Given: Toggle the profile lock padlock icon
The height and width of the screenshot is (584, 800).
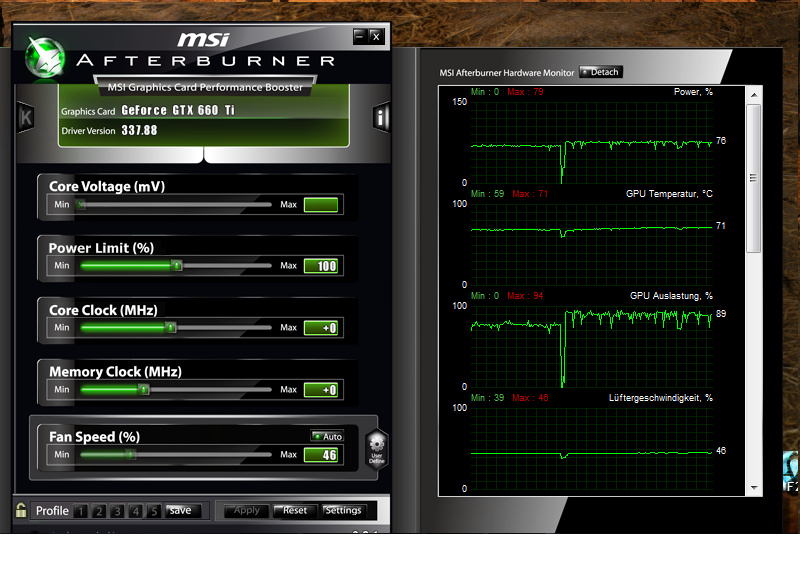Looking at the screenshot, I should (21, 510).
